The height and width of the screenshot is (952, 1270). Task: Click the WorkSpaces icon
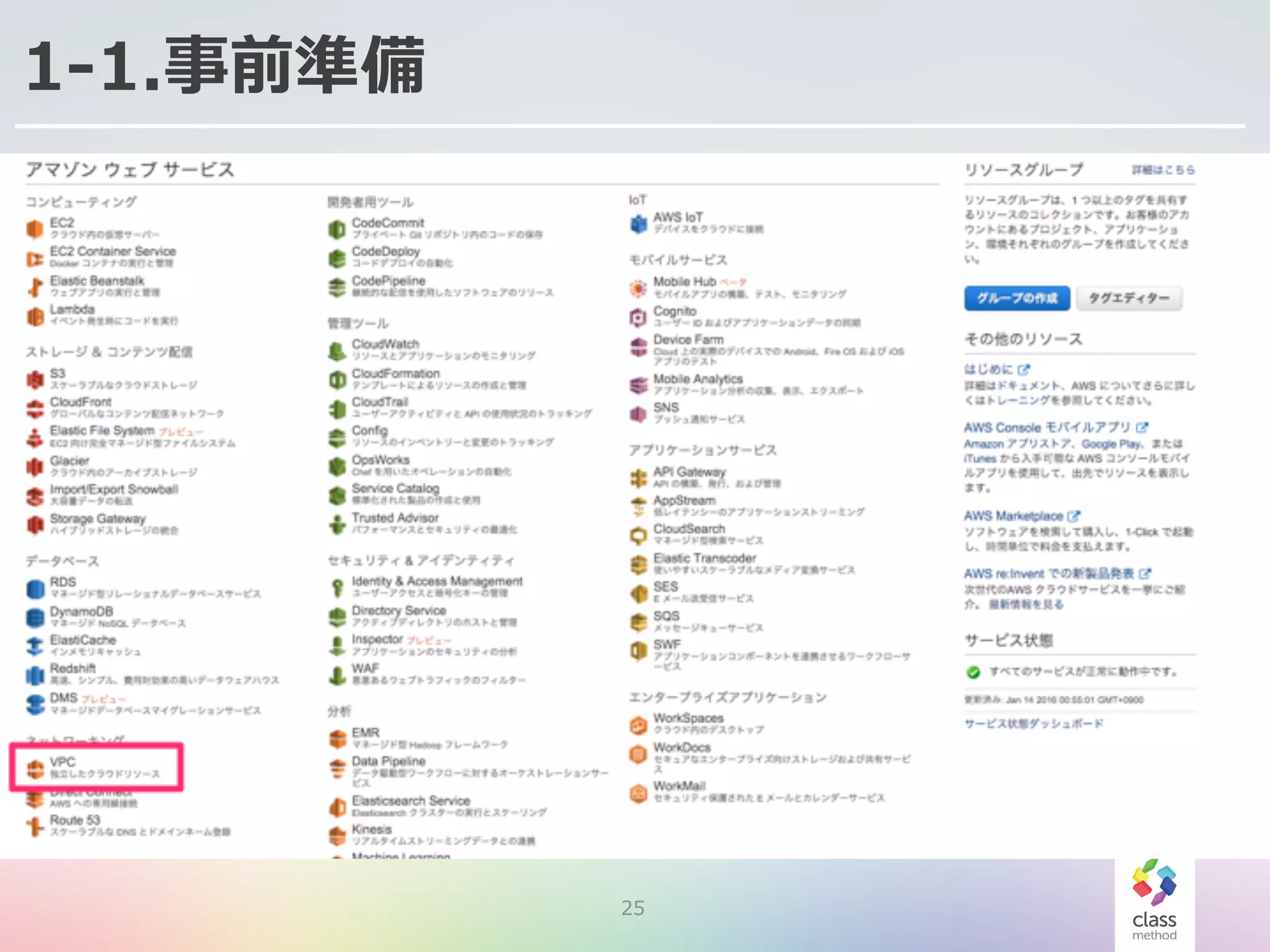coord(638,725)
